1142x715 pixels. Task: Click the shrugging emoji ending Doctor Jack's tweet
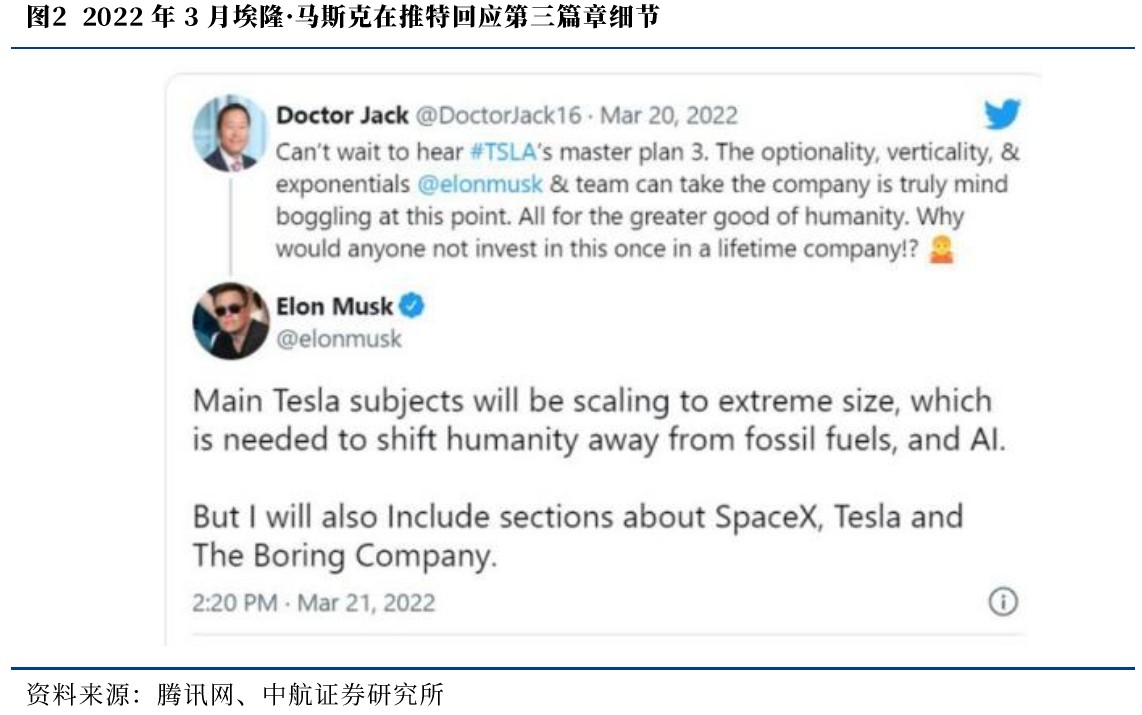point(941,248)
